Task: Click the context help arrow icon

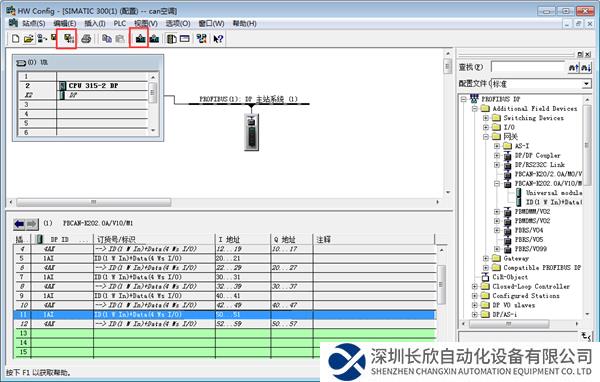Action: click(x=218, y=39)
